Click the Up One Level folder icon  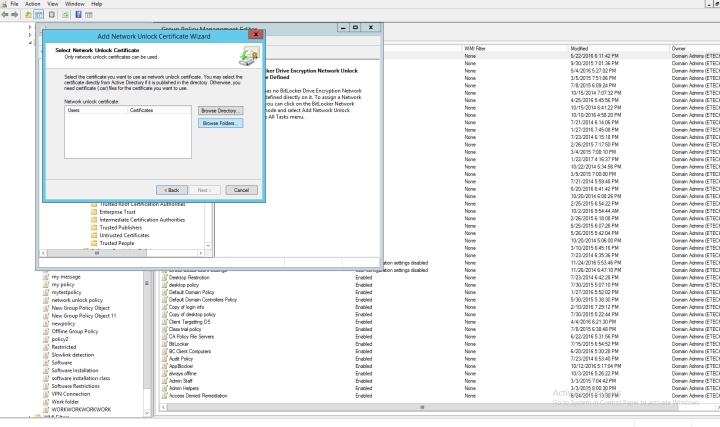click(28, 15)
